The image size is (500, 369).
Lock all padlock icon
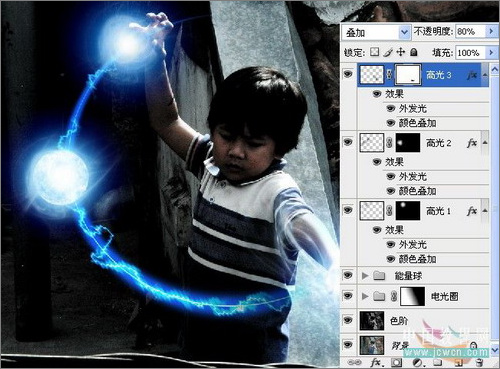(x=414, y=52)
